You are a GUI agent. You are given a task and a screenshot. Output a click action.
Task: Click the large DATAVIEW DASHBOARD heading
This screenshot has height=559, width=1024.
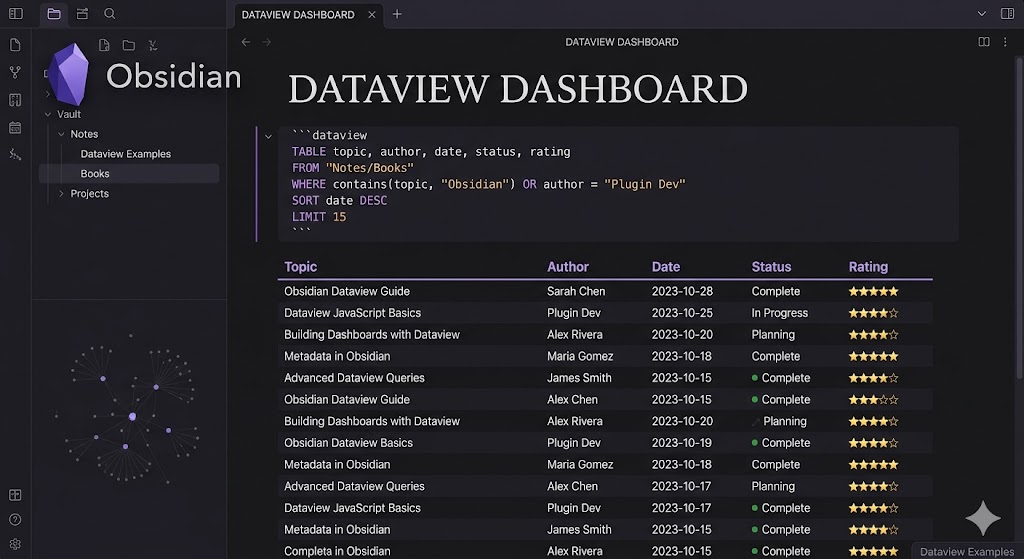(518, 89)
